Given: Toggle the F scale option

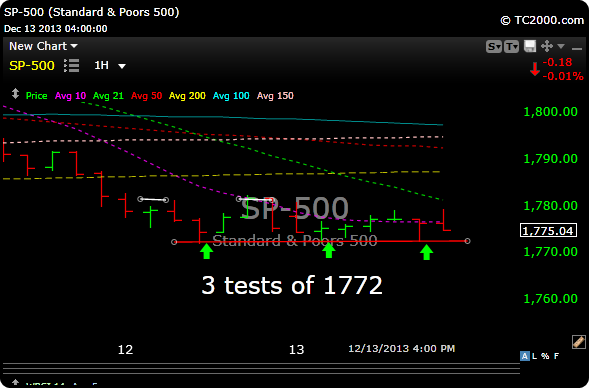Looking at the screenshot, I should [x=556, y=356].
